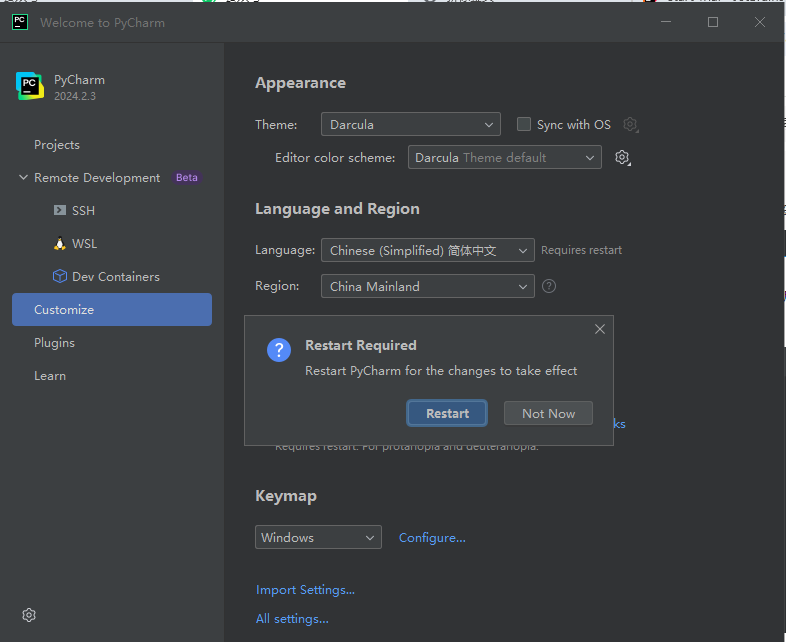Open the SSH remote development entry
Screen dimensions: 786x642
(x=112, y=210)
